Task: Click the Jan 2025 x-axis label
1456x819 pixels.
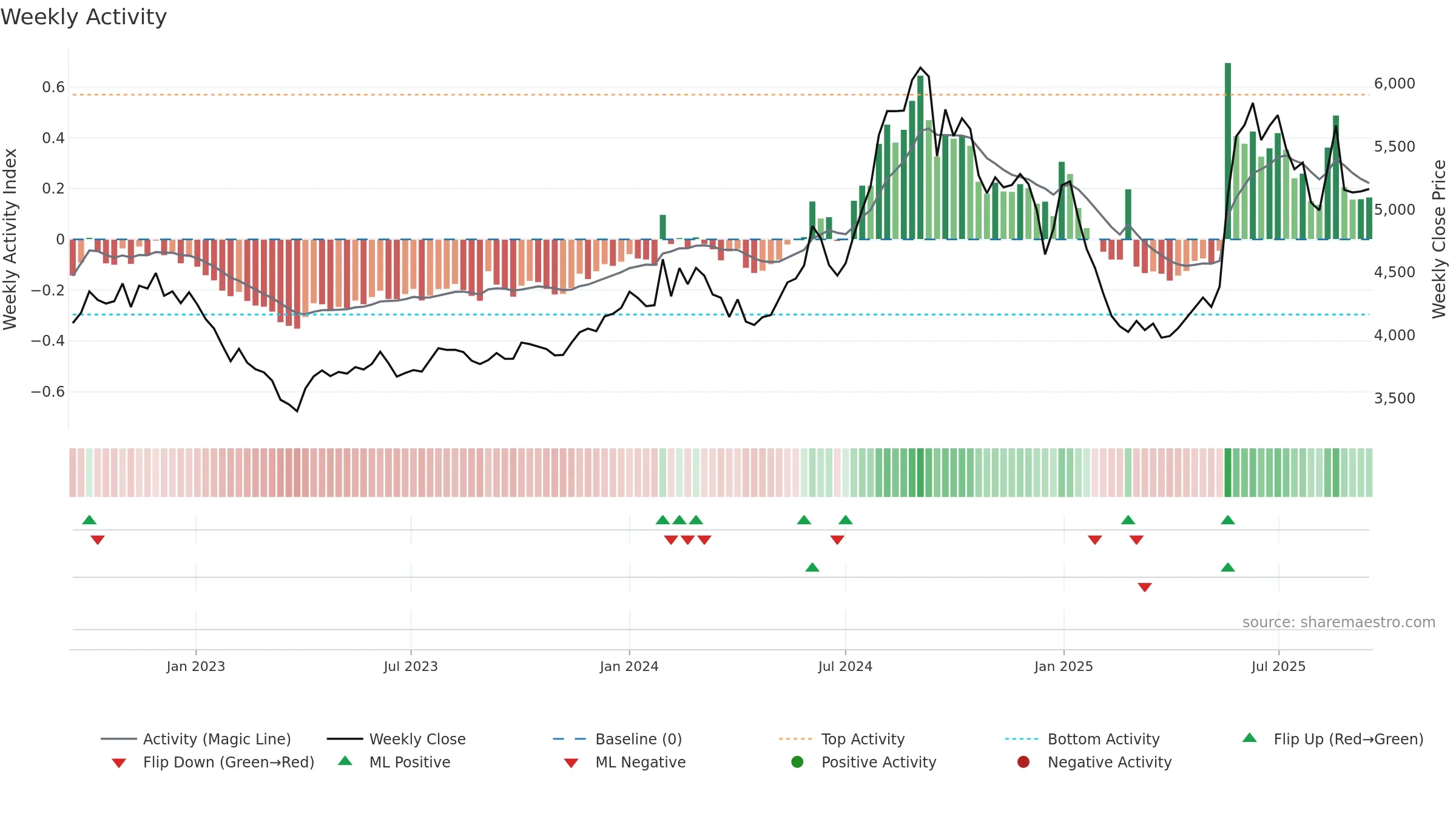Action: coord(1063,666)
